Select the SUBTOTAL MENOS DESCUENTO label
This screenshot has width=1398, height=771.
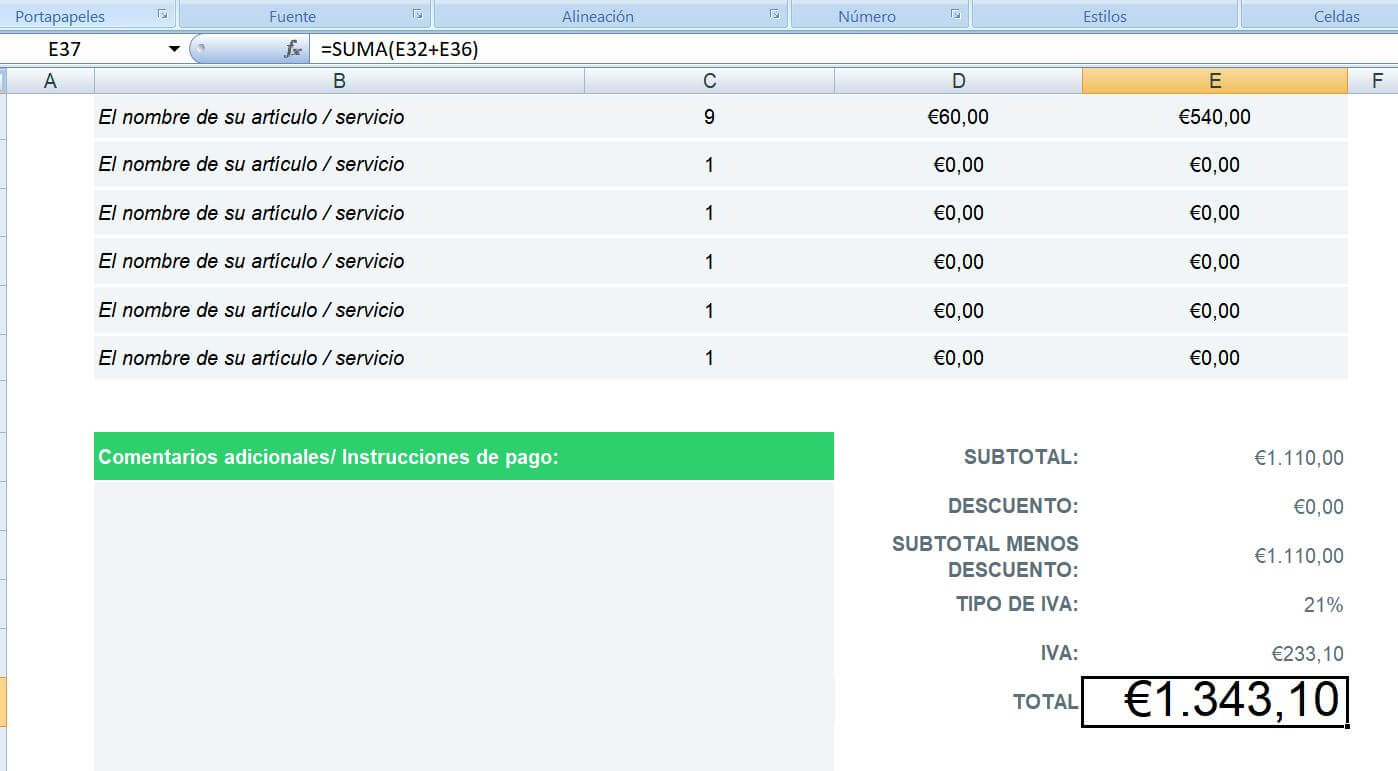pos(985,557)
